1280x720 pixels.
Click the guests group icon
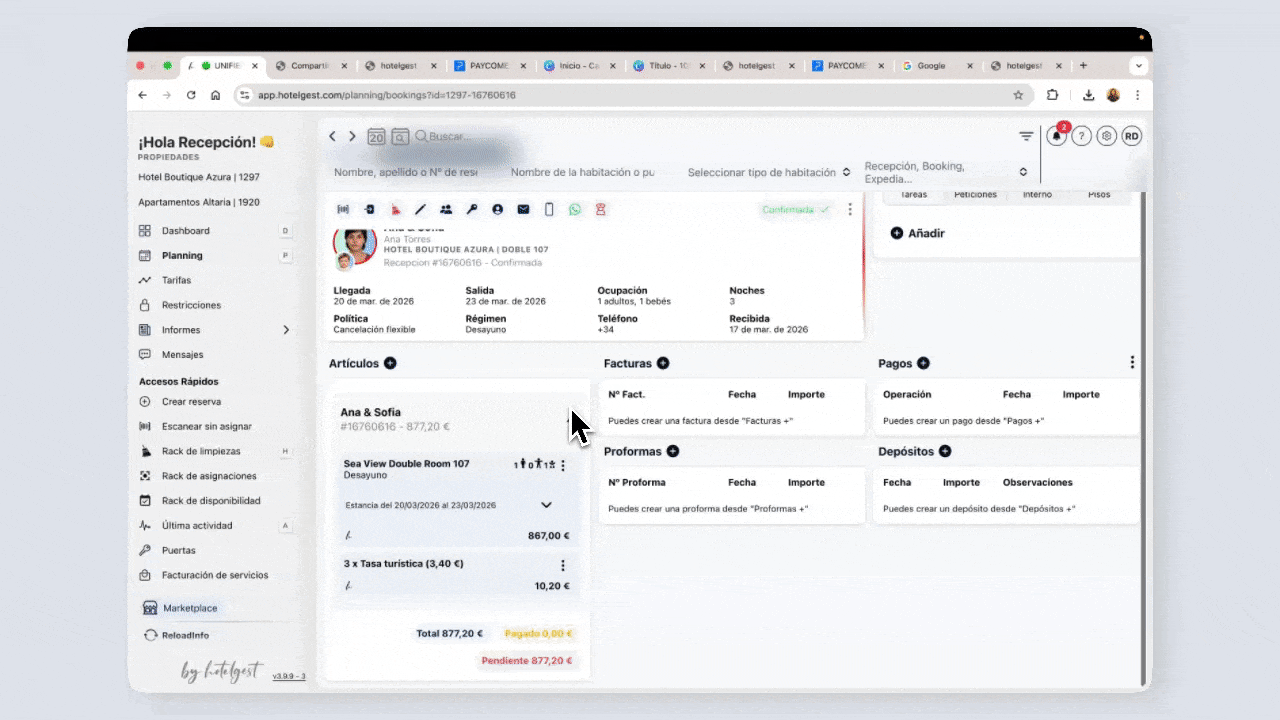coord(446,210)
